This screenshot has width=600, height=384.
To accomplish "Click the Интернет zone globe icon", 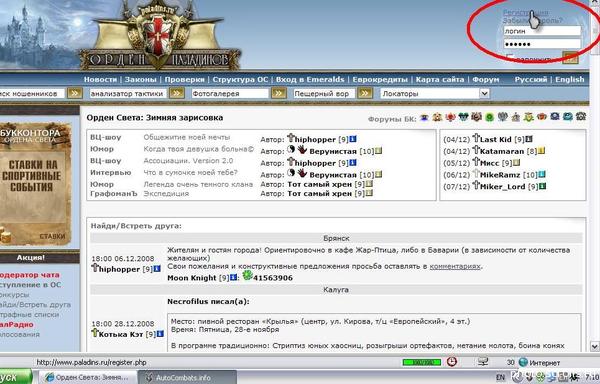I will tap(523, 362).
